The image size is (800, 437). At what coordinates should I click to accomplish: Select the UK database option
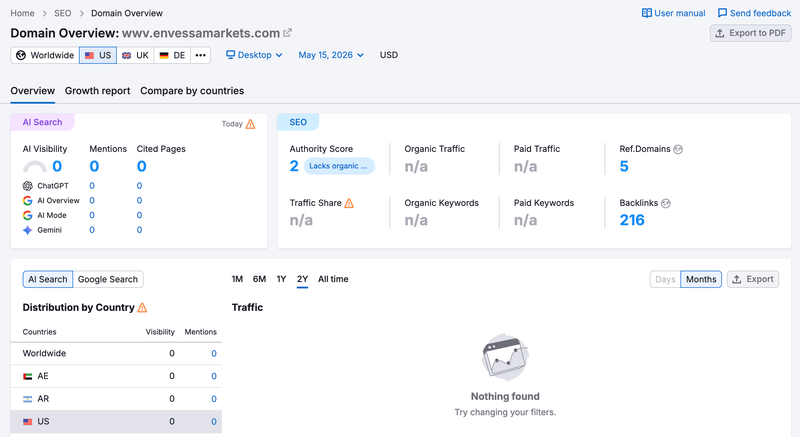coord(135,55)
